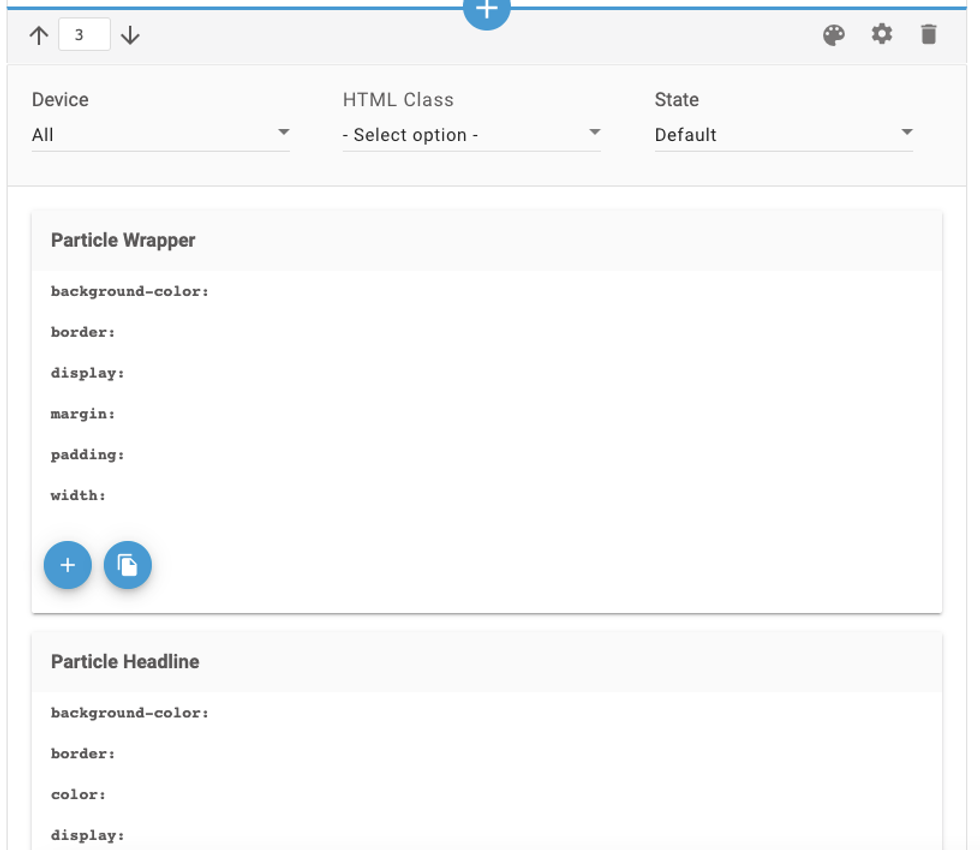Viewport: 980px width, 850px height.
Task: Open section settings gear icon
Action: [881, 35]
